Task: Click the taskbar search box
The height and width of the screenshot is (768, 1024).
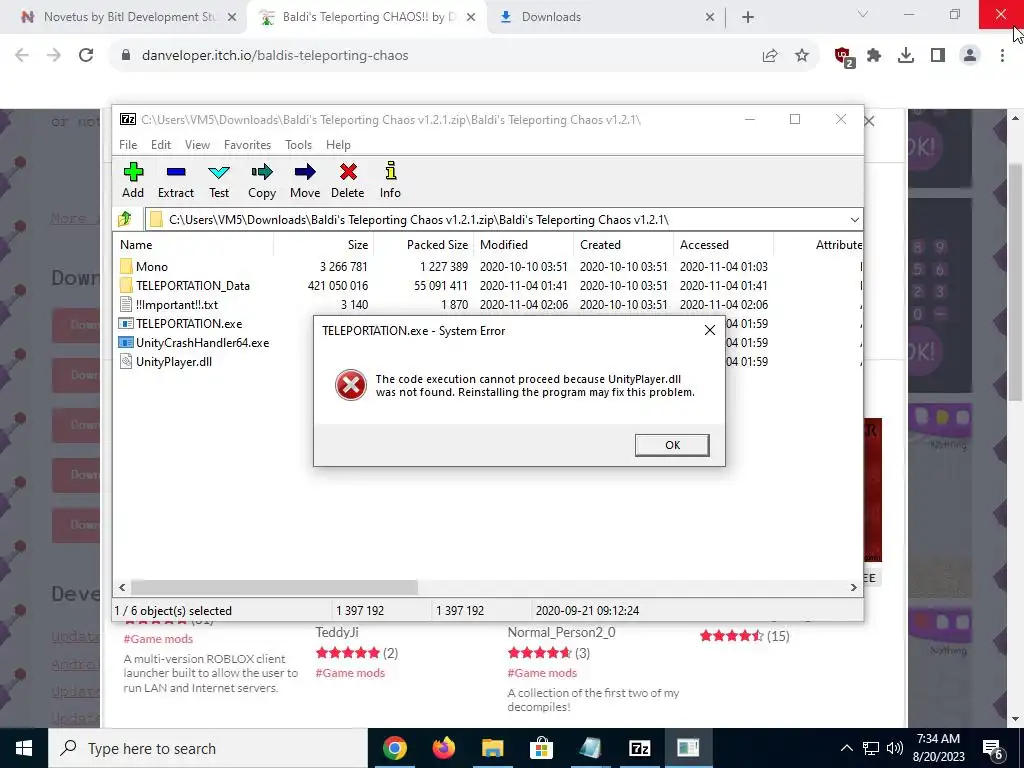Action: (208, 748)
